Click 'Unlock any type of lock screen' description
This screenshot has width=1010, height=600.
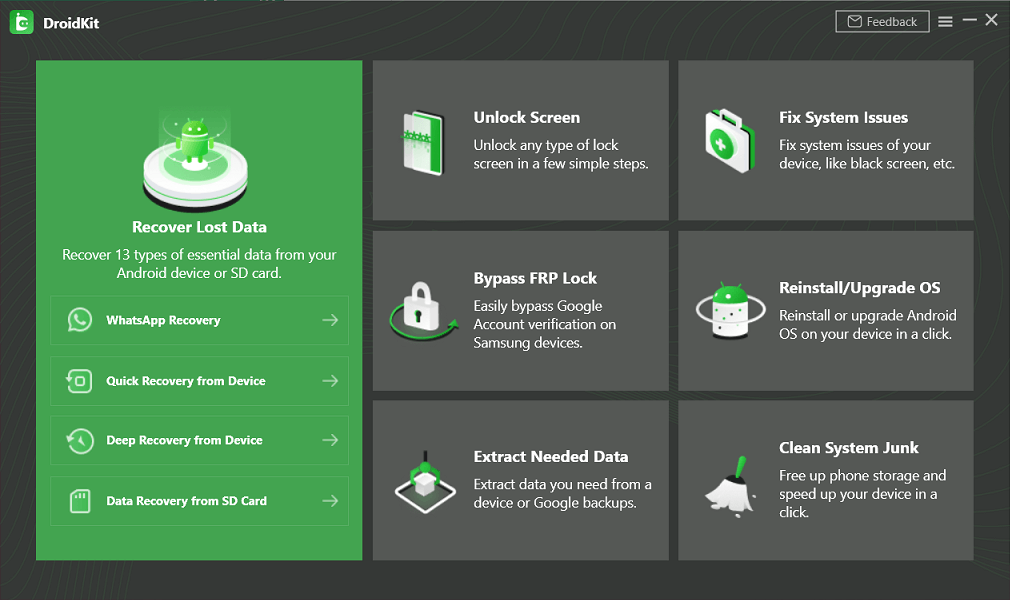561,154
